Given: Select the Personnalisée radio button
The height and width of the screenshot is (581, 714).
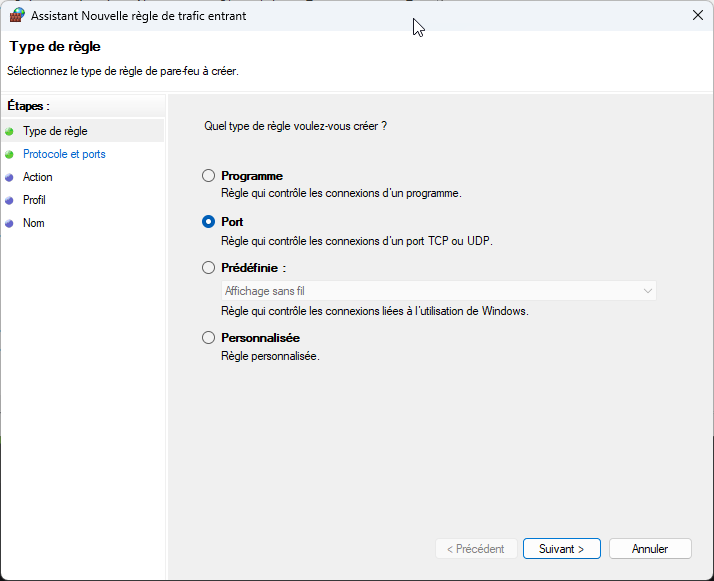Looking at the screenshot, I should point(208,338).
